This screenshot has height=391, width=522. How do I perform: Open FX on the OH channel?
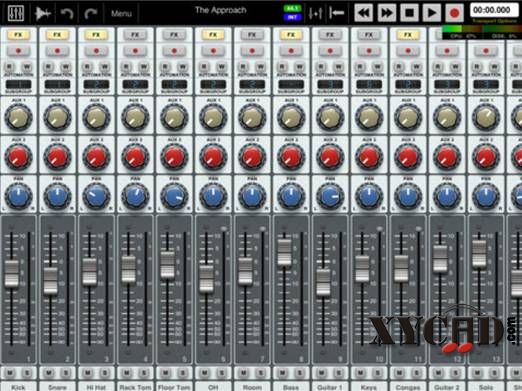[x=213, y=35]
